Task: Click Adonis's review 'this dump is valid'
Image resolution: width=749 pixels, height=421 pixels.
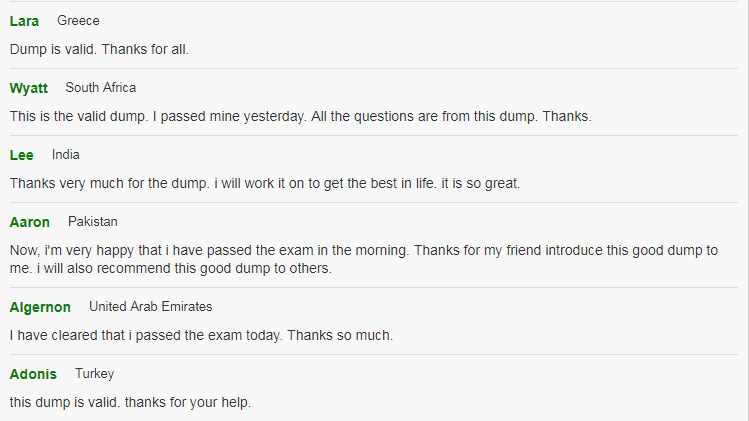Action: (x=130, y=402)
